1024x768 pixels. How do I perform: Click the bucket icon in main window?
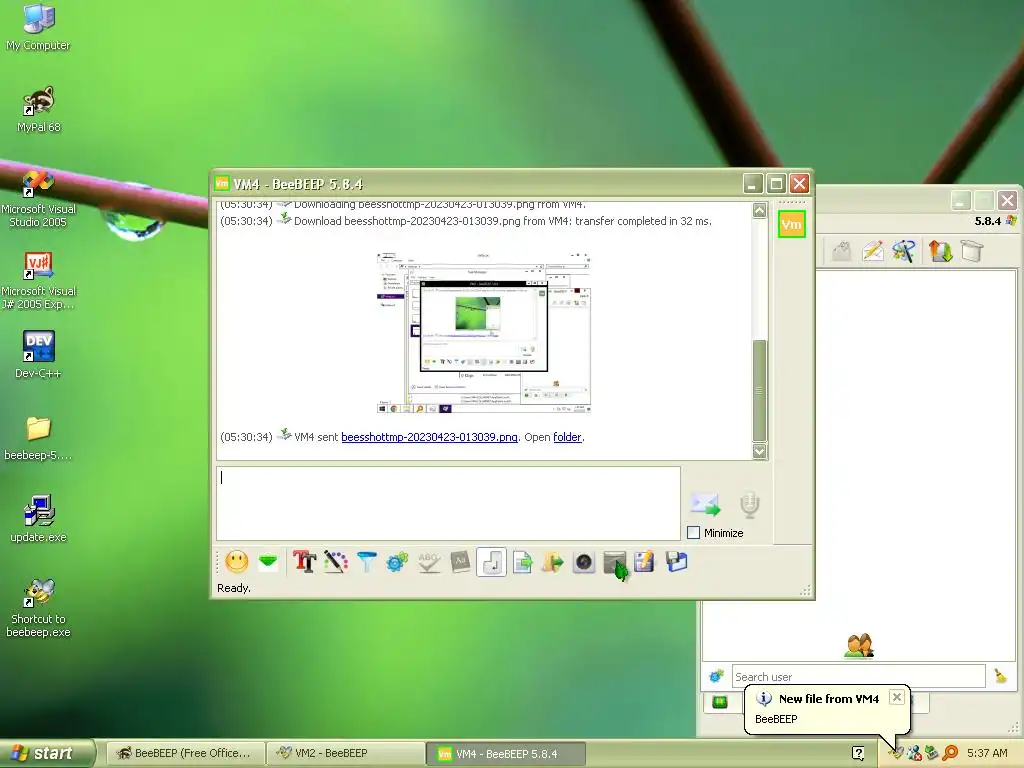[972, 251]
